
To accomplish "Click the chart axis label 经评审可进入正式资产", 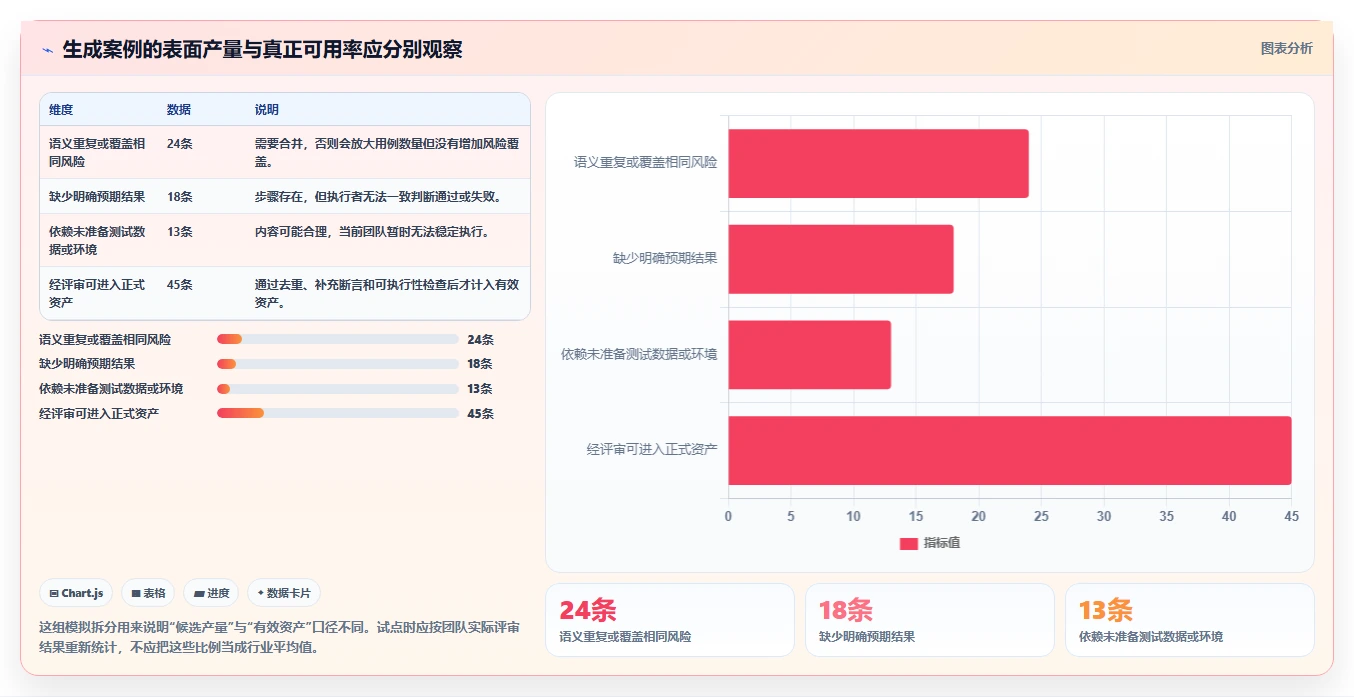I will [652, 450].
